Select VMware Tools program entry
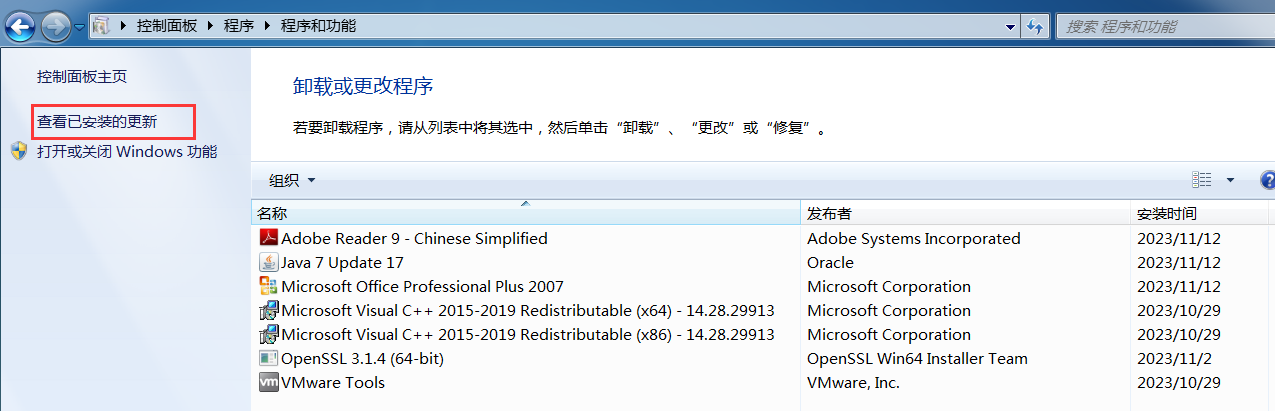1275x411 pixels. click(333, 382)
